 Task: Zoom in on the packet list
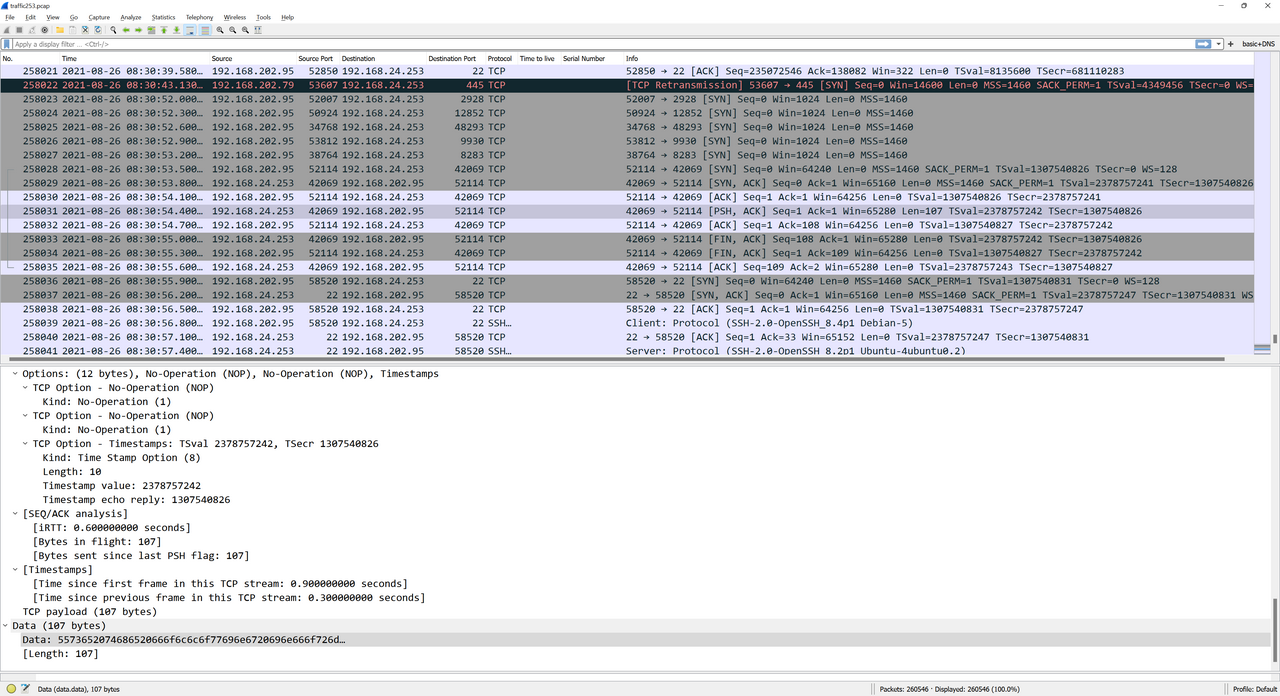(220, 29)
